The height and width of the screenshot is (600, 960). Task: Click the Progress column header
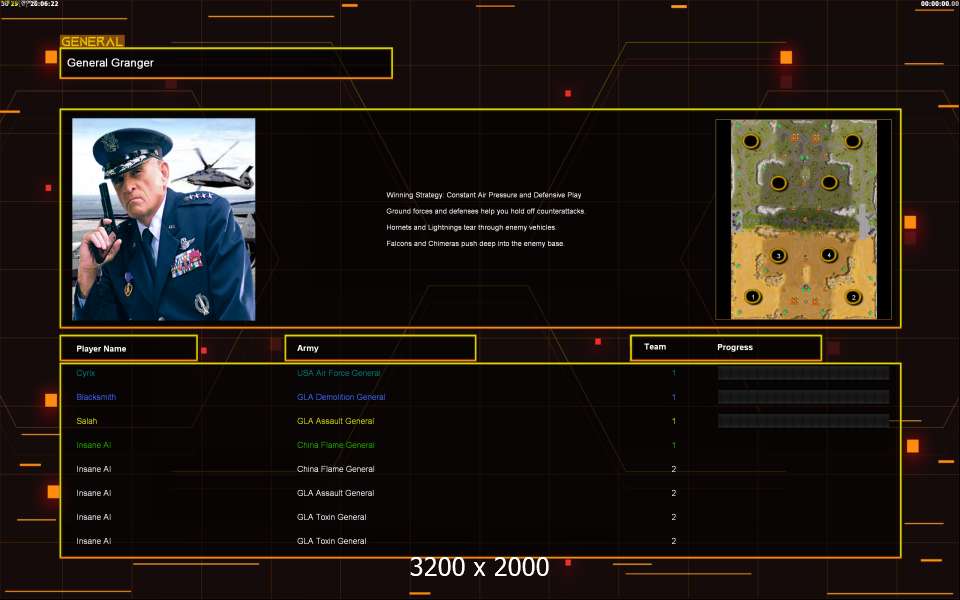pyautogui.click(x=735, y=347)
